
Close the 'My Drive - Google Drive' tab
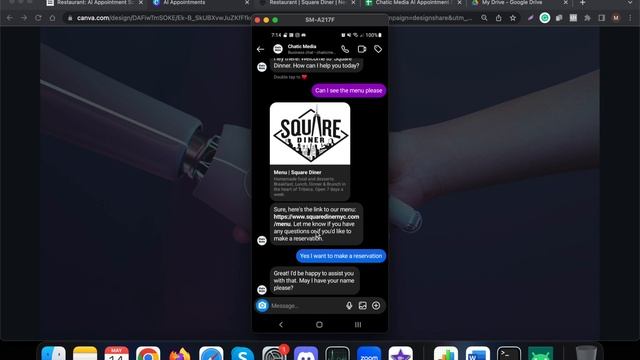pyautogui.click(x=565, y=3)
